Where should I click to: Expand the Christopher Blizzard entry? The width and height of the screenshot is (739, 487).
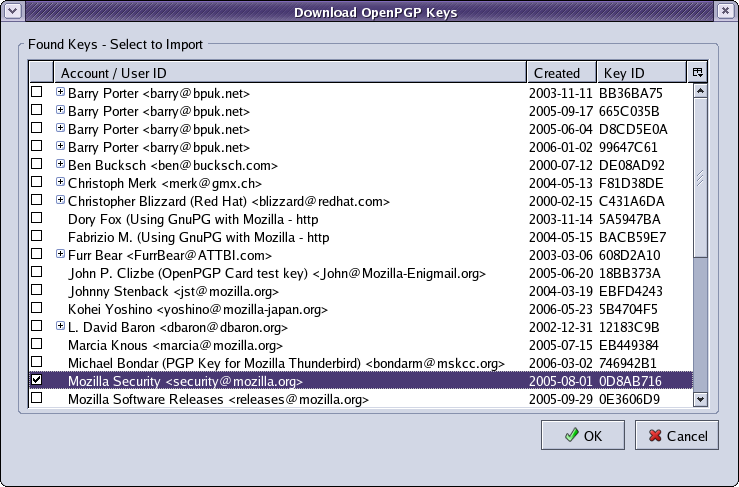pos(60,199)
